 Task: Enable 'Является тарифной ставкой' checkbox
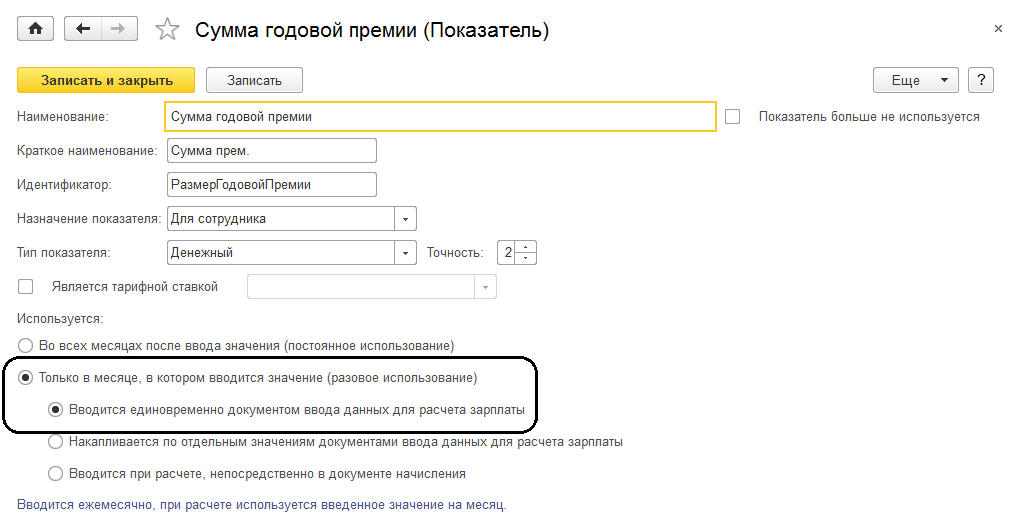[x=26, y=287]
